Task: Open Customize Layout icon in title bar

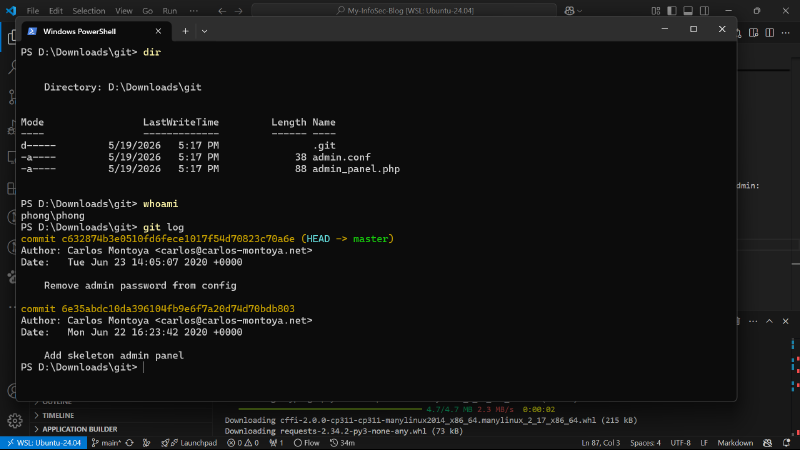Action: pos(656,11)
